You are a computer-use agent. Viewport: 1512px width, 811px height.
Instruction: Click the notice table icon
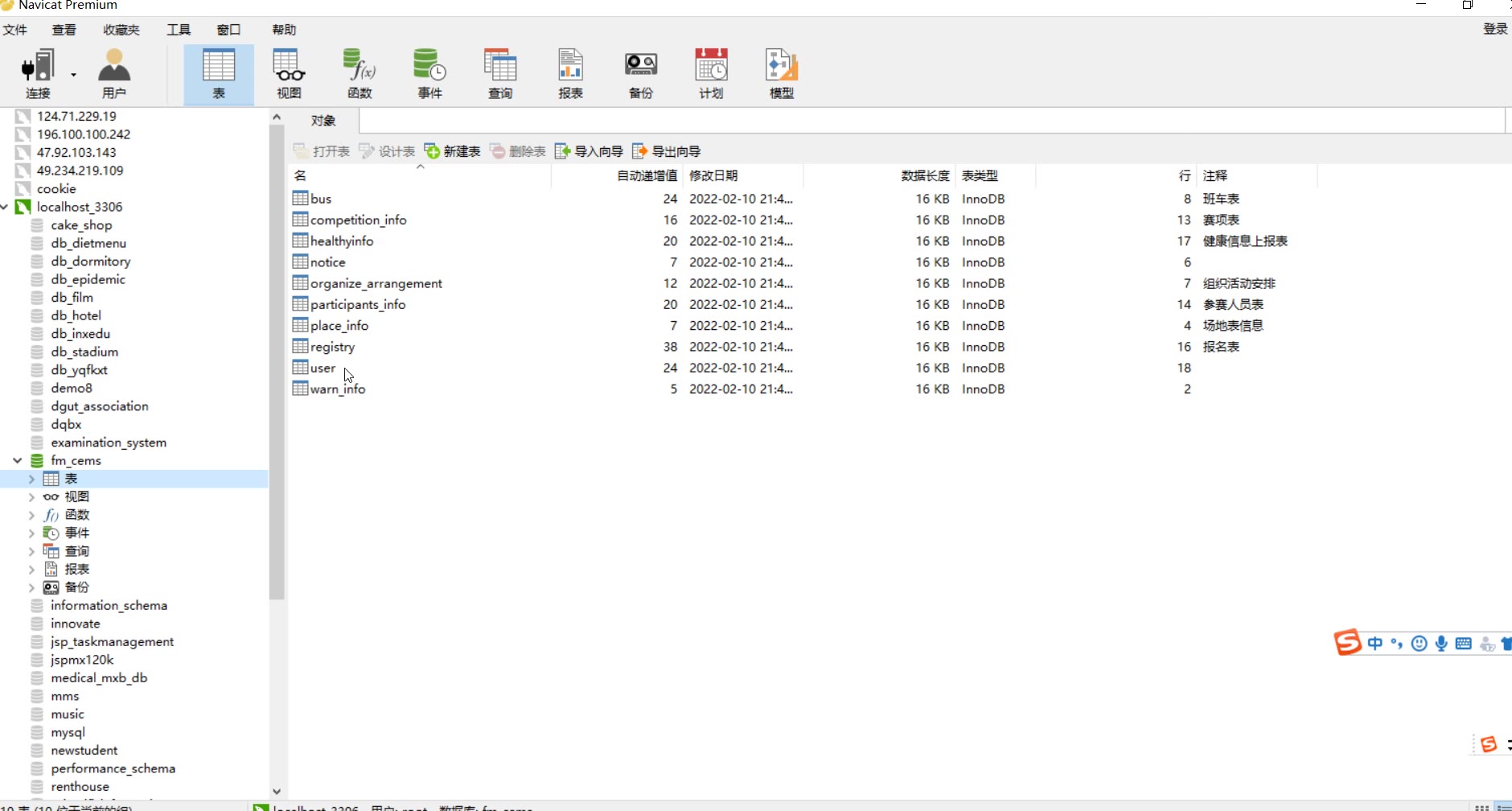pyautogui.click(x=301, y=261)
